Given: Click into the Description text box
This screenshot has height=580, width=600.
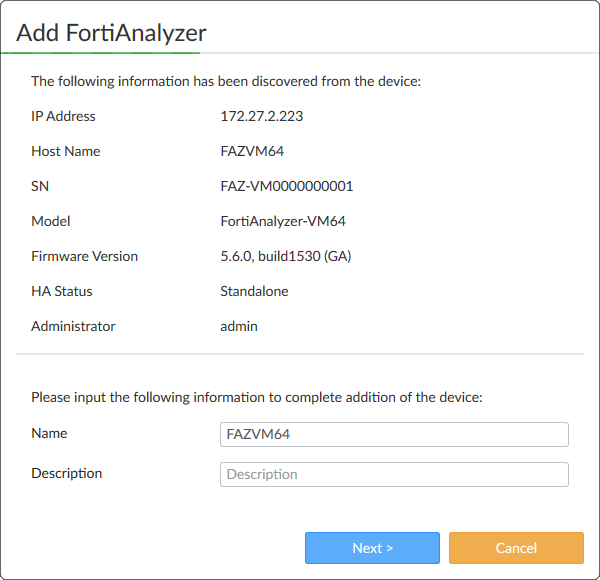Looking at the screenshot, I should [x=394, y=474].
